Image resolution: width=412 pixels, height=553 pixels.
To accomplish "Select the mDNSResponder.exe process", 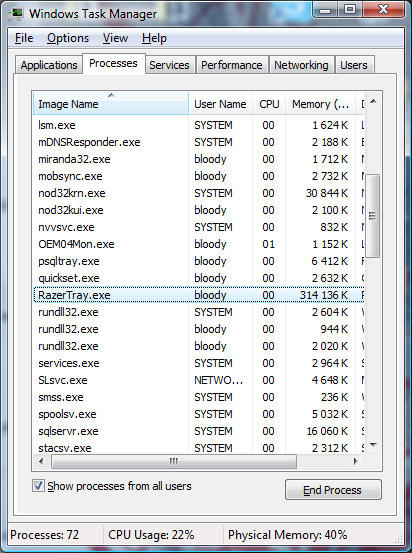I will click(199, 142).
